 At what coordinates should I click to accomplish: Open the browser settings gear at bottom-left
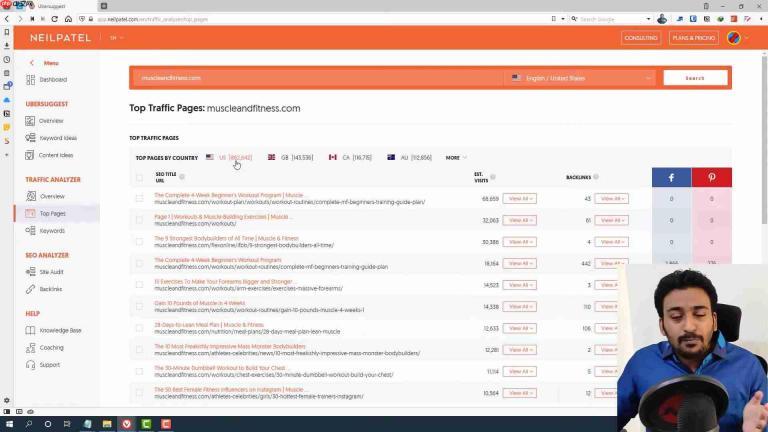(6, 400)
